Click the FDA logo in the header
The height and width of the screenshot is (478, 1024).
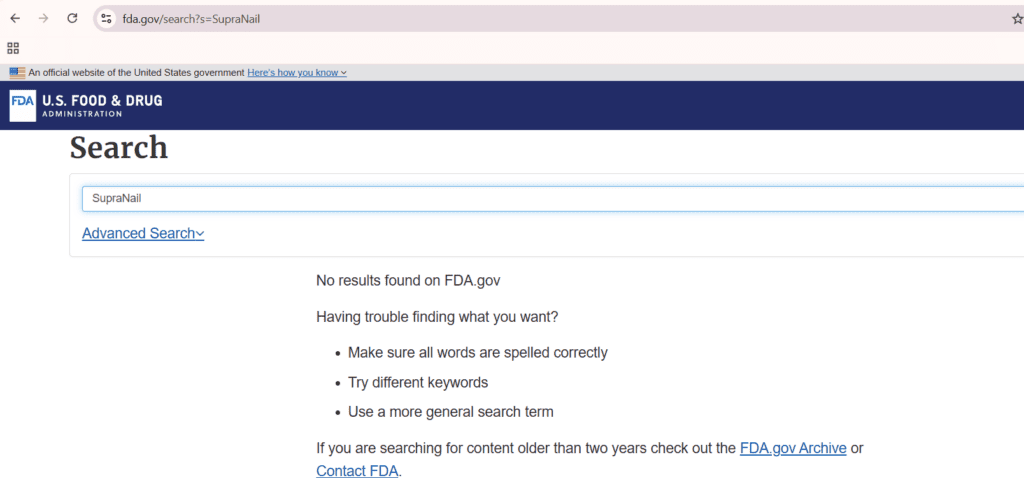[x=23, y=106]
